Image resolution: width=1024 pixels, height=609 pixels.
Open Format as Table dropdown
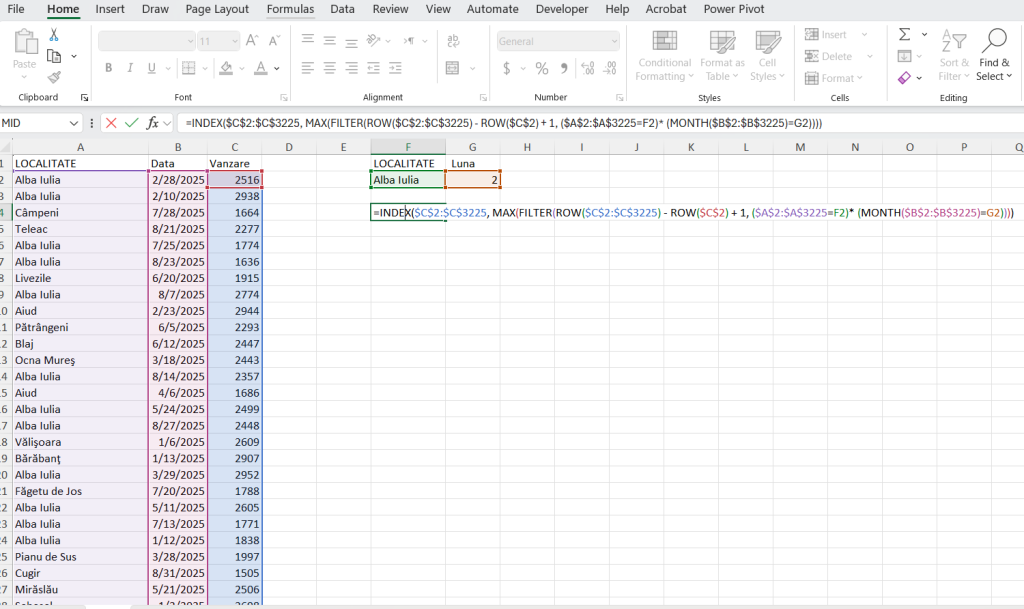pos(722,56)
